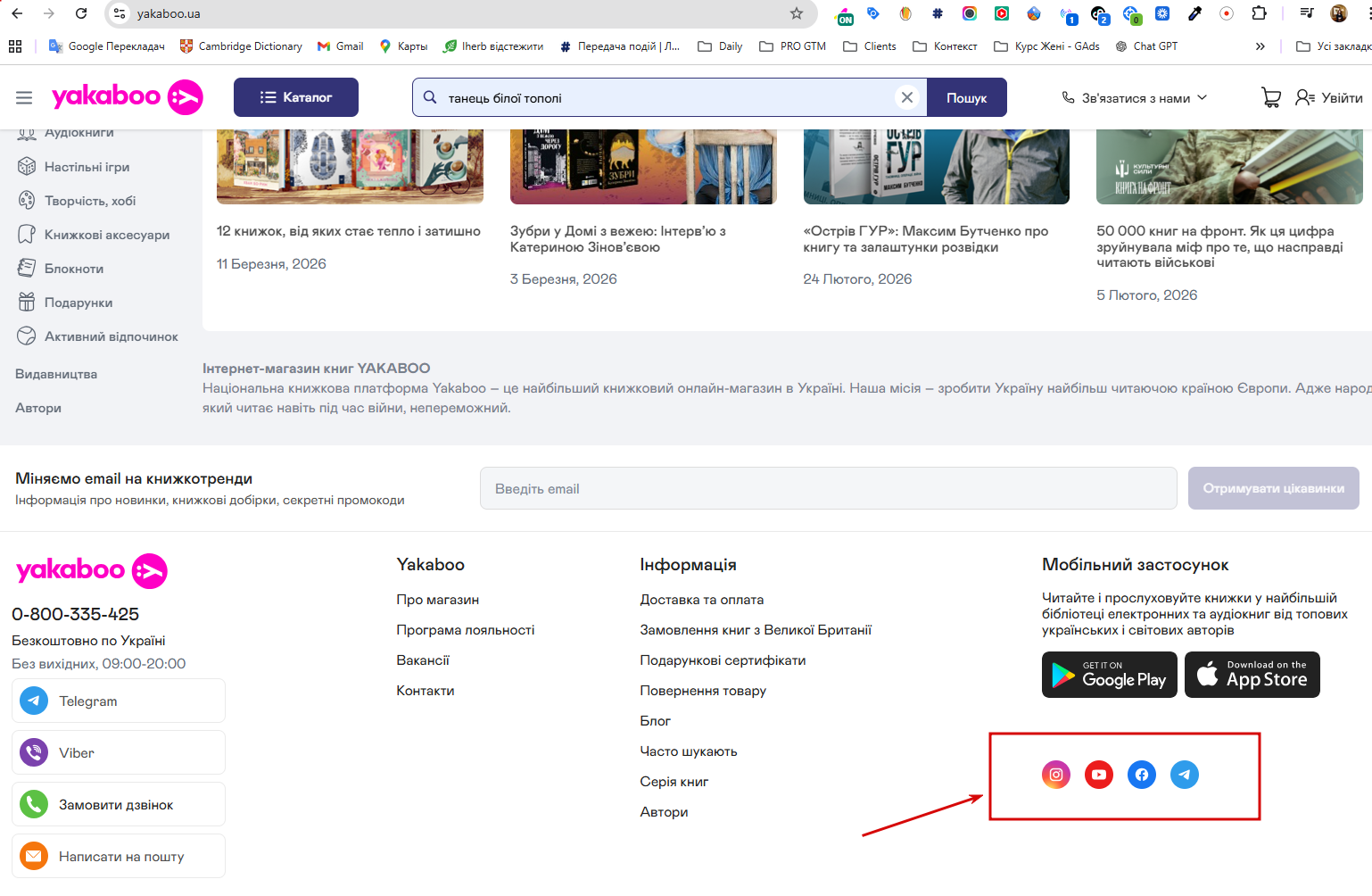Open Блокноти category
Screen dimensions: 1372x896
pos(61,269)
